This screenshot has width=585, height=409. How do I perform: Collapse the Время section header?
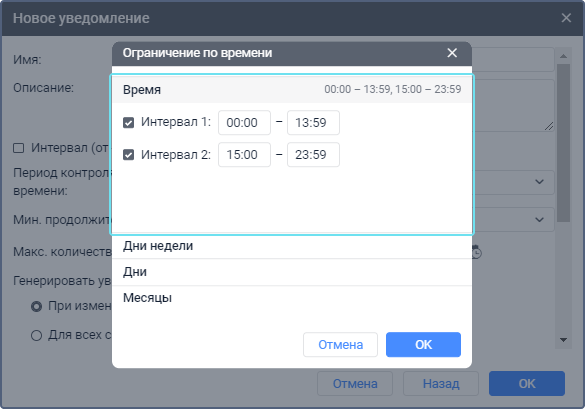(x=292, y=90)
